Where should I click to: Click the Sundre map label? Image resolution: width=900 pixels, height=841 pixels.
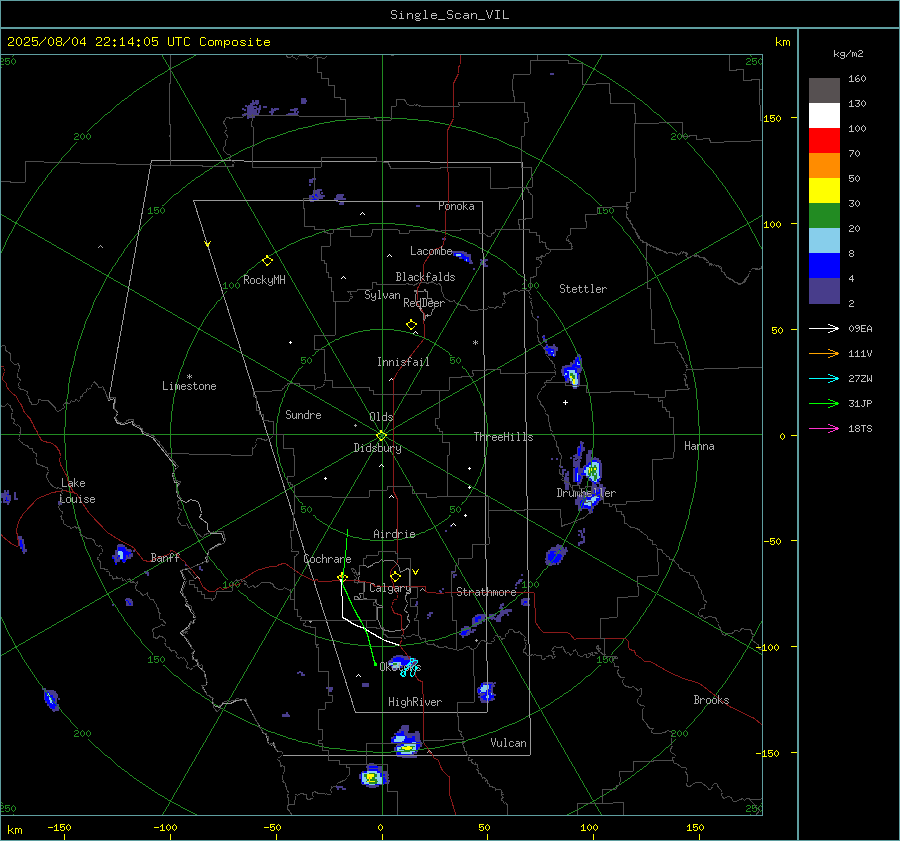pyautogui.click(x=303, y=415)
